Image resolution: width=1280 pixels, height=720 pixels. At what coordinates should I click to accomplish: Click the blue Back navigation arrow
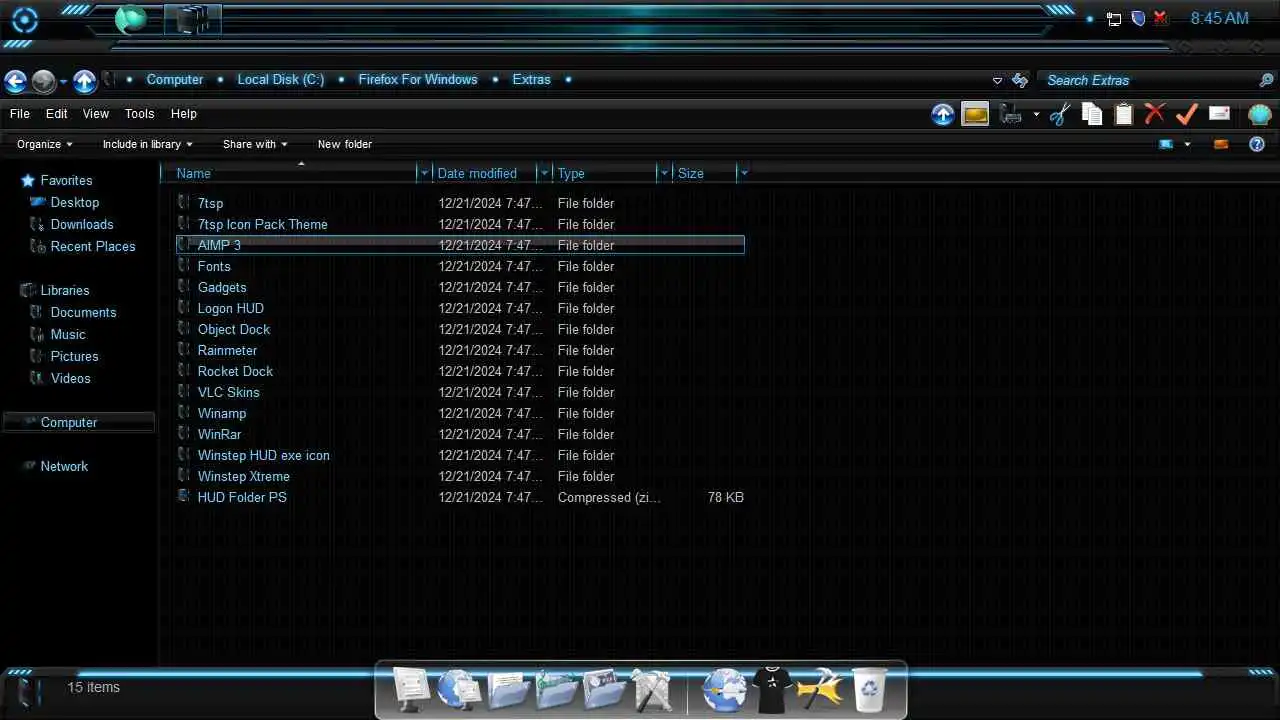(x=15, y=81)
